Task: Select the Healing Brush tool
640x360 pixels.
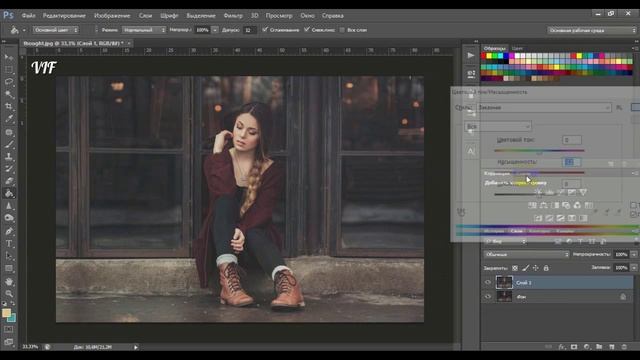Action: tap(9, 132)
